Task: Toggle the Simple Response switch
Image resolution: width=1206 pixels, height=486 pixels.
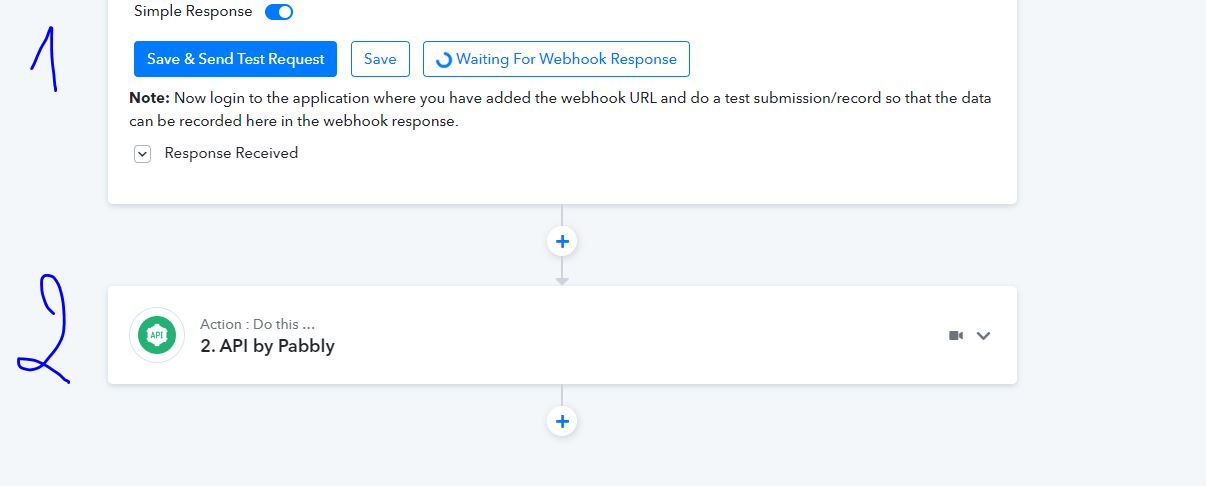Action: 279,12
